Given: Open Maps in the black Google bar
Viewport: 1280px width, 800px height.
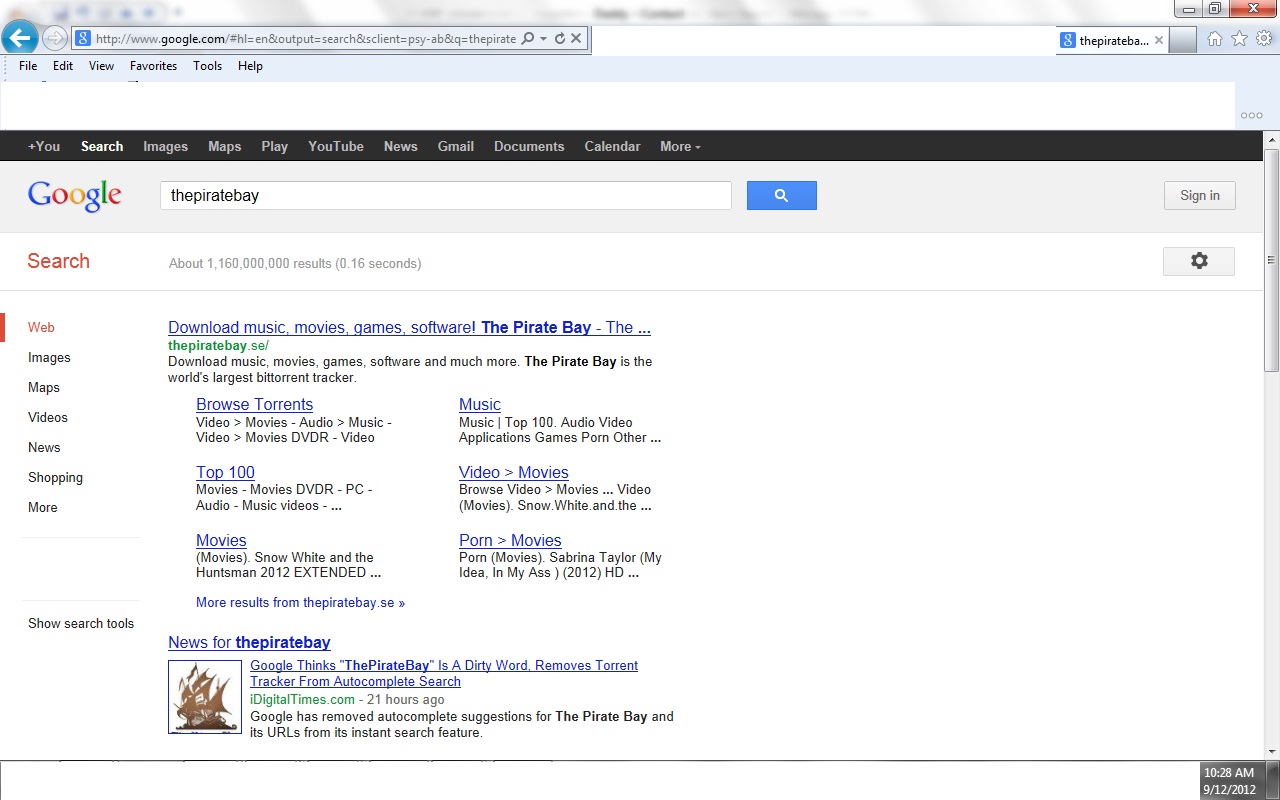Looking at the screenshot, I should click(x=225, y=146).
